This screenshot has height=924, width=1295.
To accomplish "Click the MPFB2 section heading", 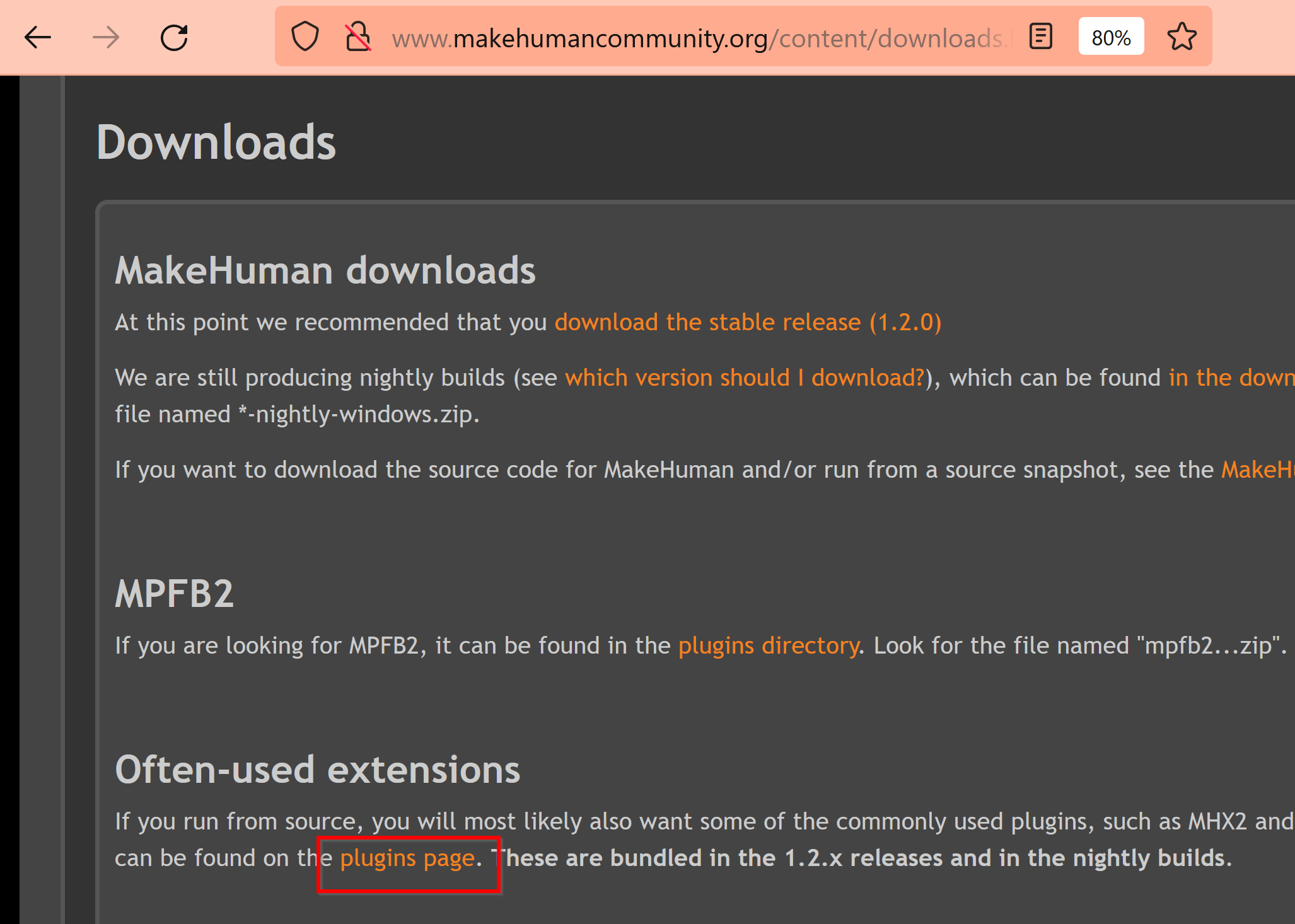I will tap(175, 594).
